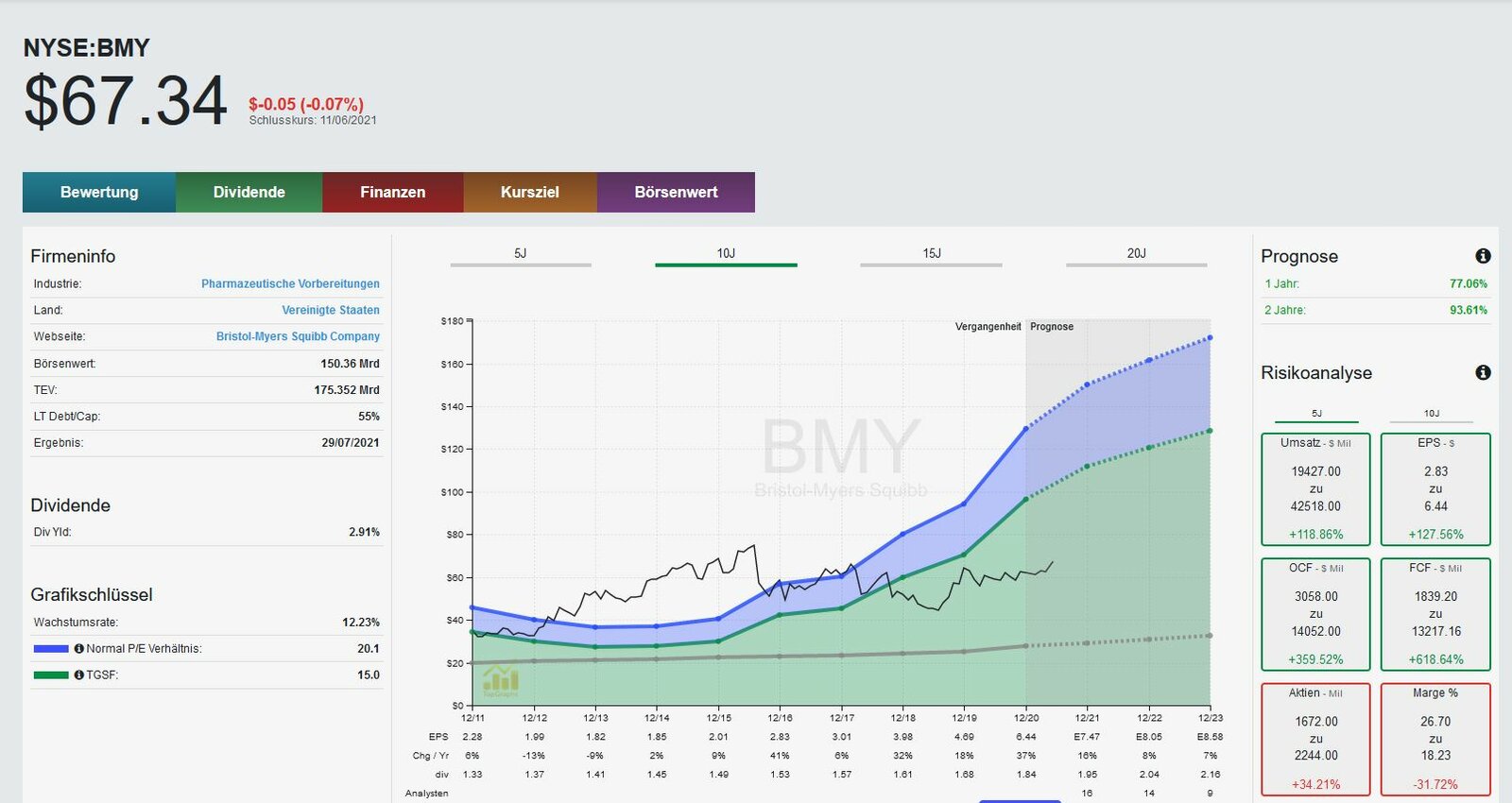This screenshot has width=1512, height=803.
Task: Click the Normal P/E value 20.1
Action: click(369, 649)
